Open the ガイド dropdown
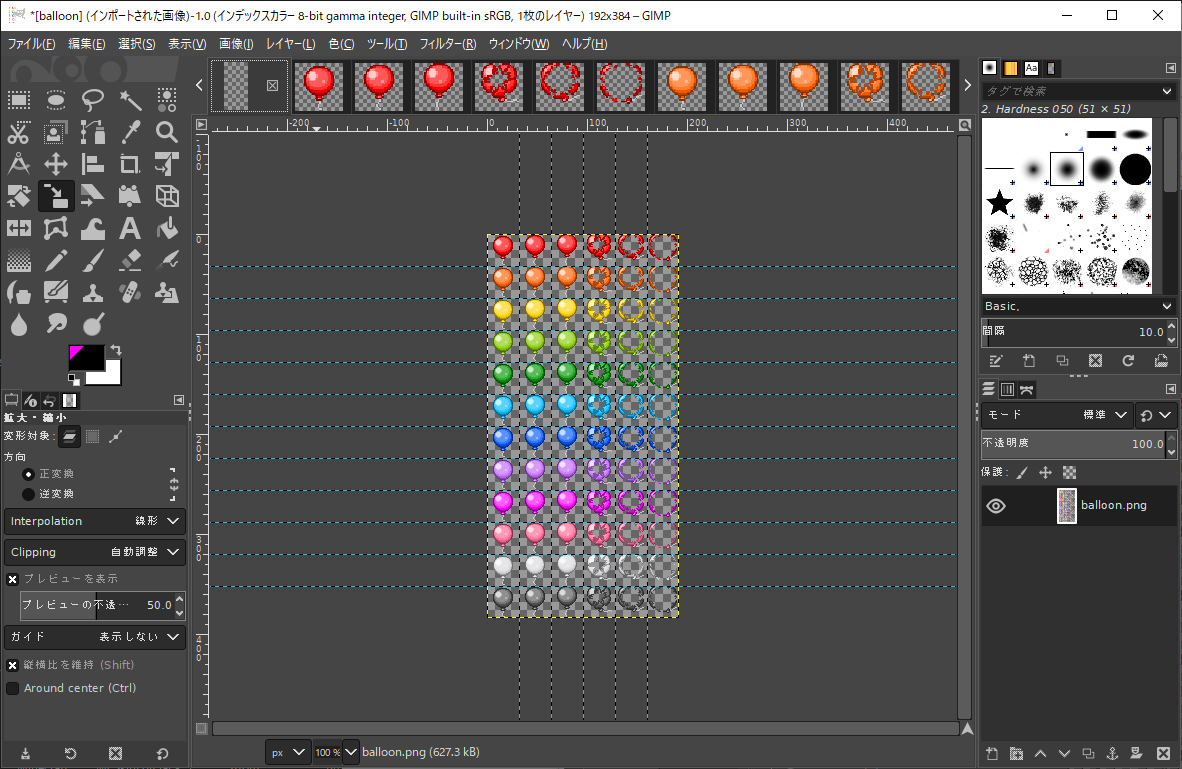1182x769 pixels. click(95, 636)
